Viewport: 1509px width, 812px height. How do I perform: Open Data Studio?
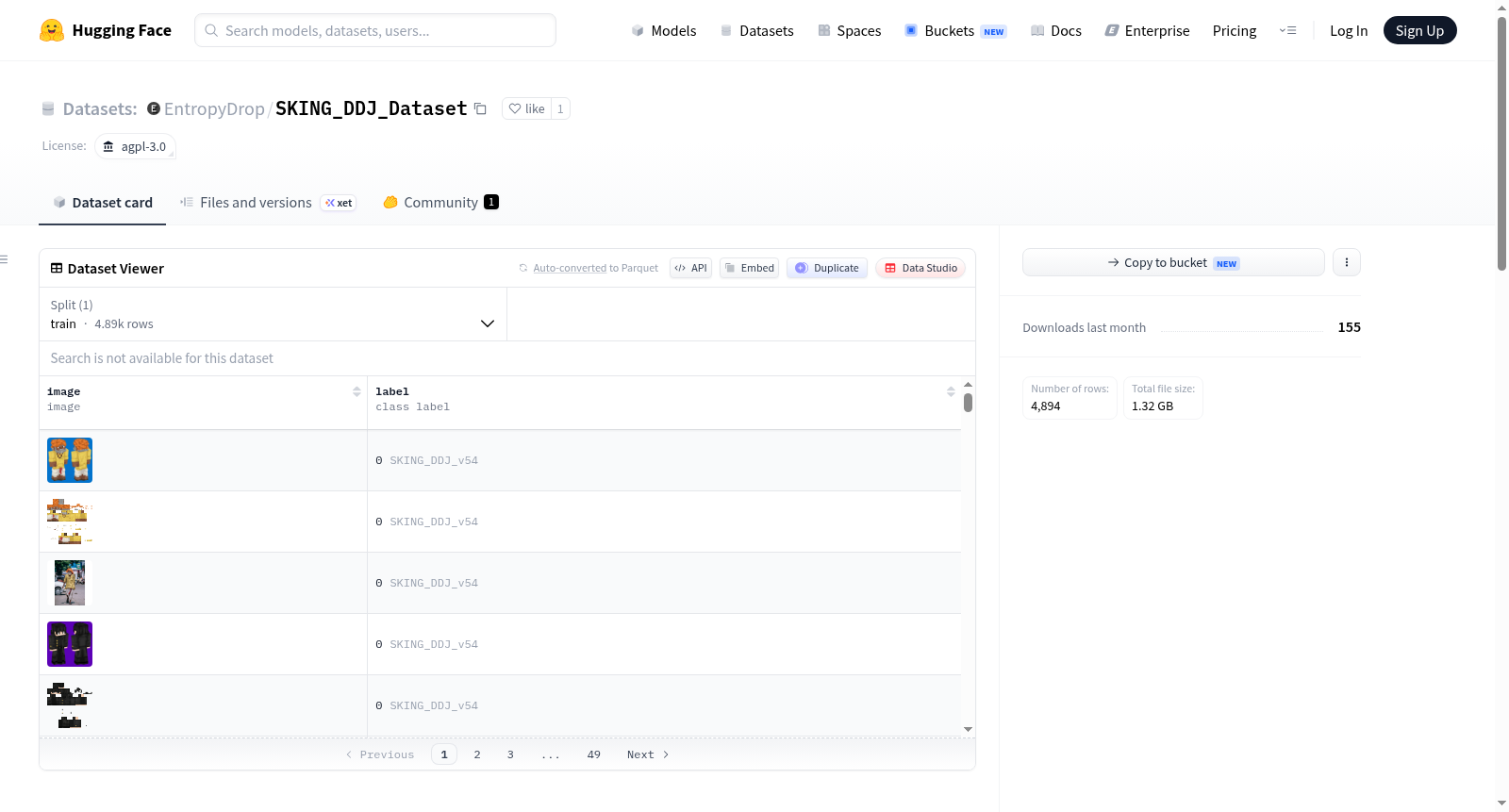click(x=920, y=268)
